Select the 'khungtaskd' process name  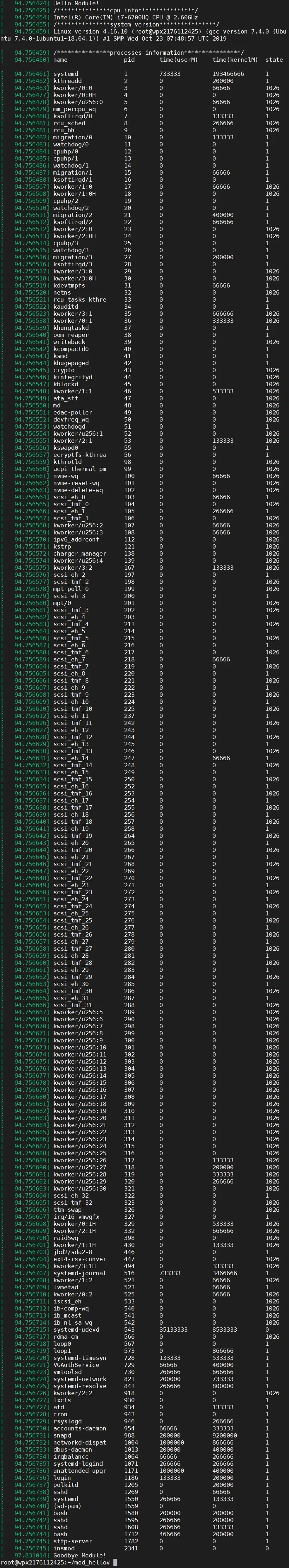point(71,328)
